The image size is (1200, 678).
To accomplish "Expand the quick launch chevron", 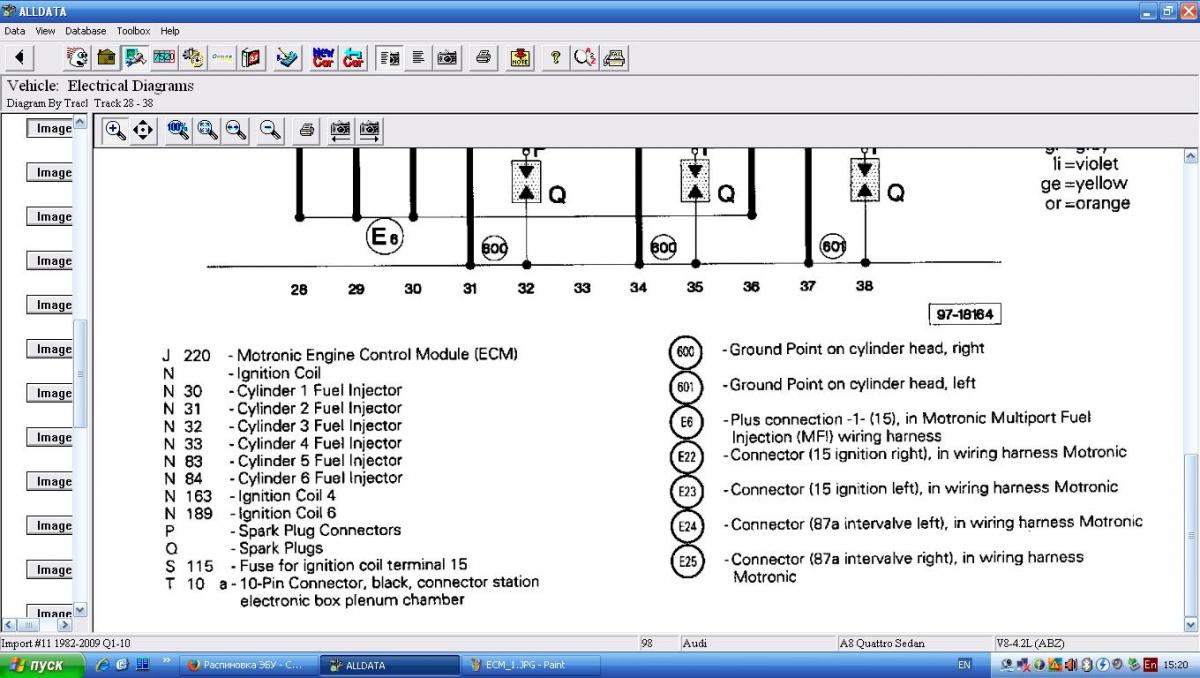I will [x=164, y=662].
